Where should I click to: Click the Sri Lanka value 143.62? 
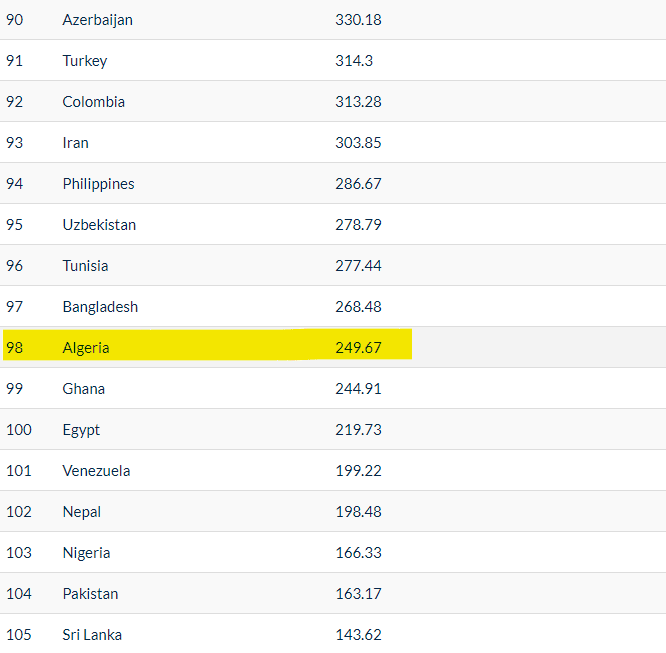coord(358,635)
